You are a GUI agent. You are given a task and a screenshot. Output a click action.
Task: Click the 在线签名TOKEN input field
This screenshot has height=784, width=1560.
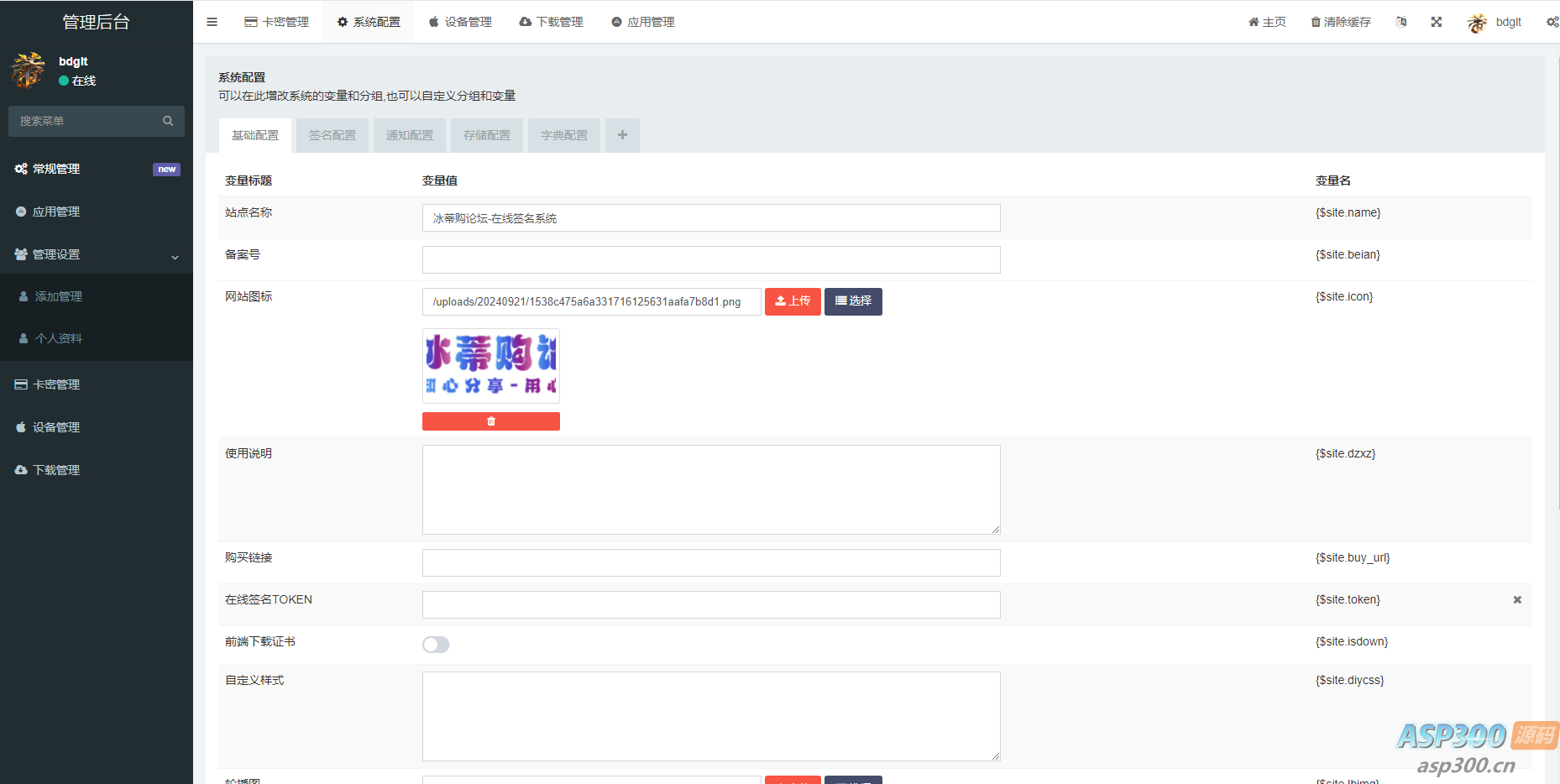click(x=711, y=604)
